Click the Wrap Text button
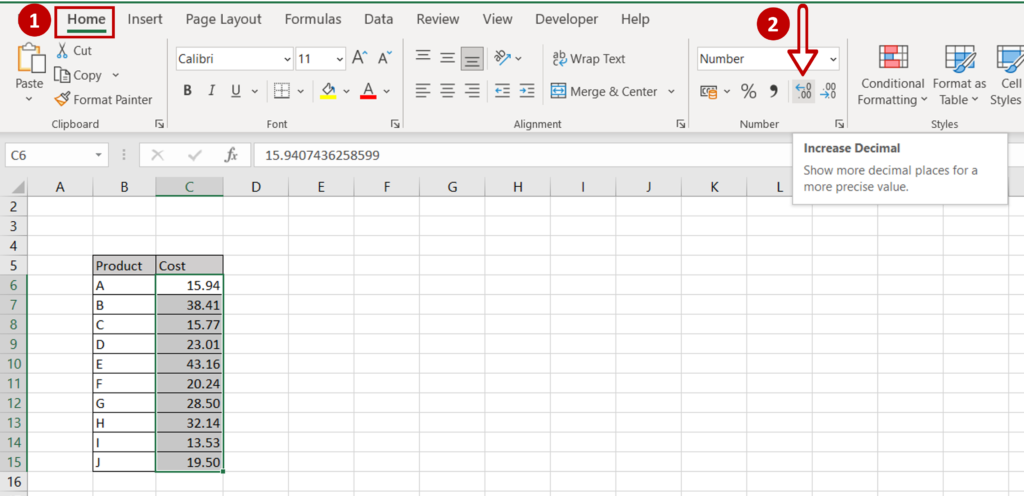The height and width of the screenshot is (496, 1024). click(x=588, y=59)
